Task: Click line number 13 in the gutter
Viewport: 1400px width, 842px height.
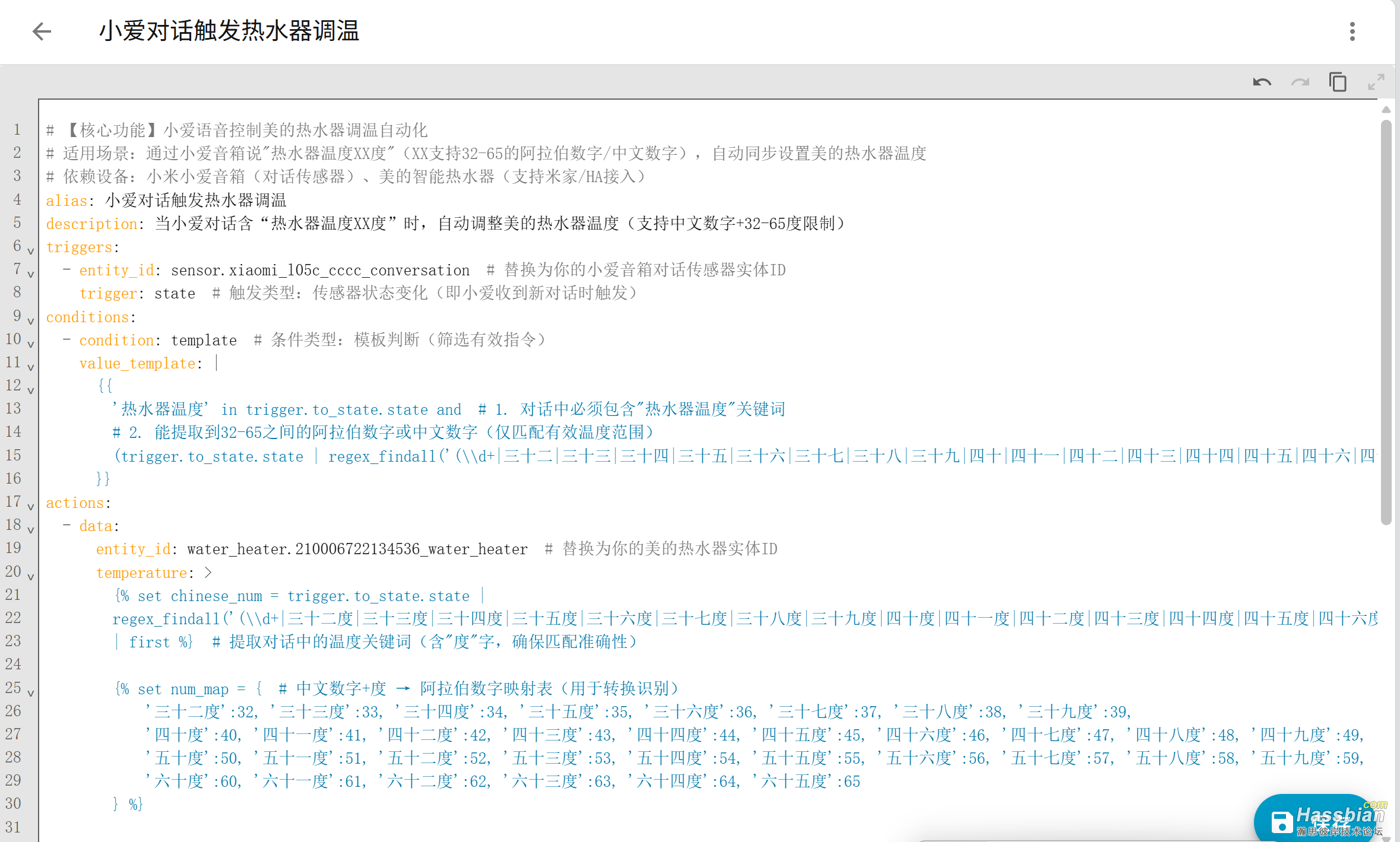Action: [13, 408]
